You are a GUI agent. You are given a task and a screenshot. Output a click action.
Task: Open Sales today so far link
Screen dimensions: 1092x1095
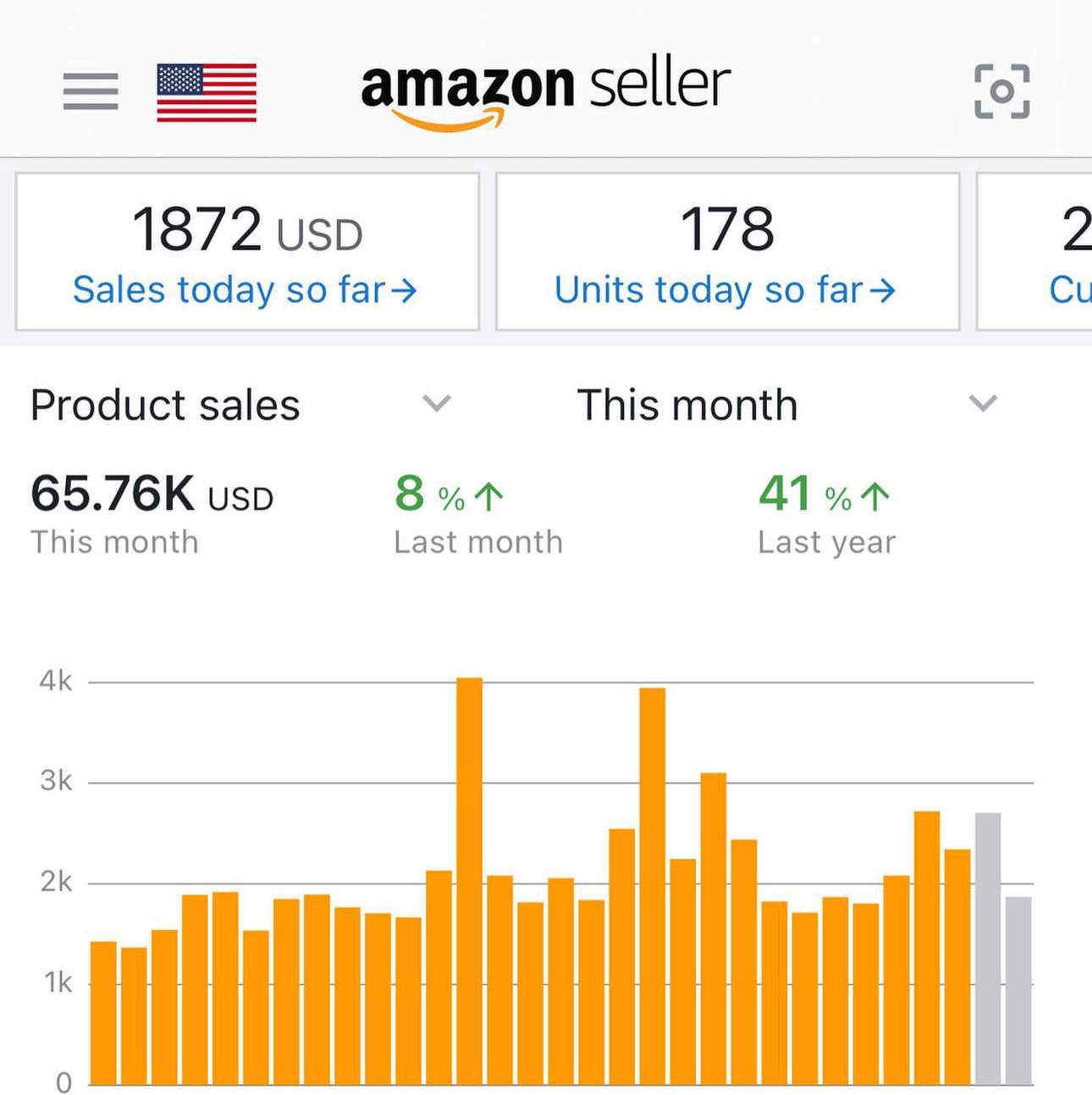click(229, 290)
